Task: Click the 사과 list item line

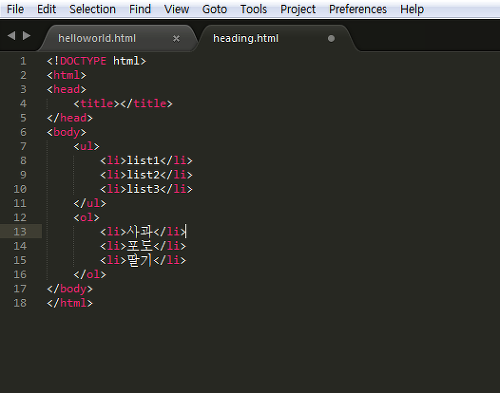Action: tap(143, 231)
